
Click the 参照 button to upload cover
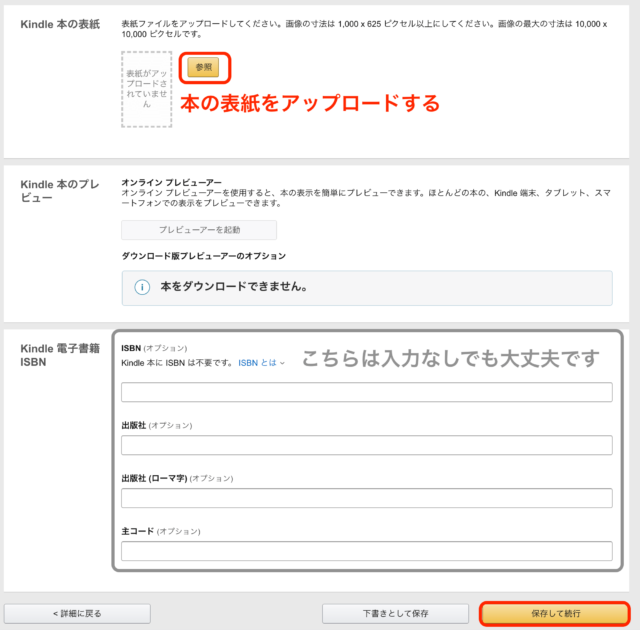[x=203, y=67]
